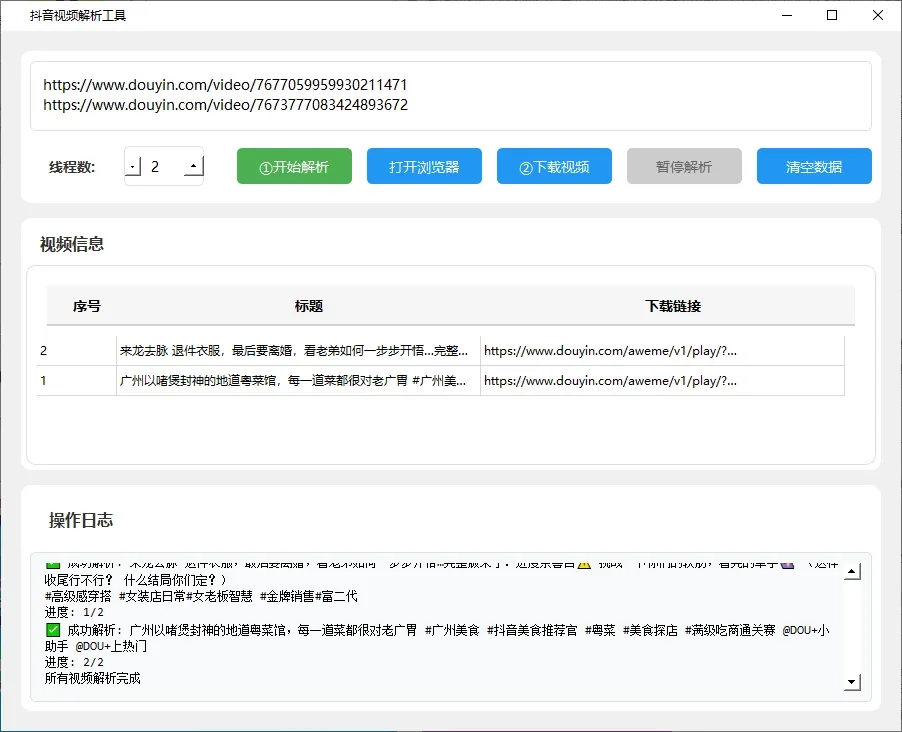The image size is (902, 732).
Task: Start download with ②下载视频 button
Action: (554, 166)
